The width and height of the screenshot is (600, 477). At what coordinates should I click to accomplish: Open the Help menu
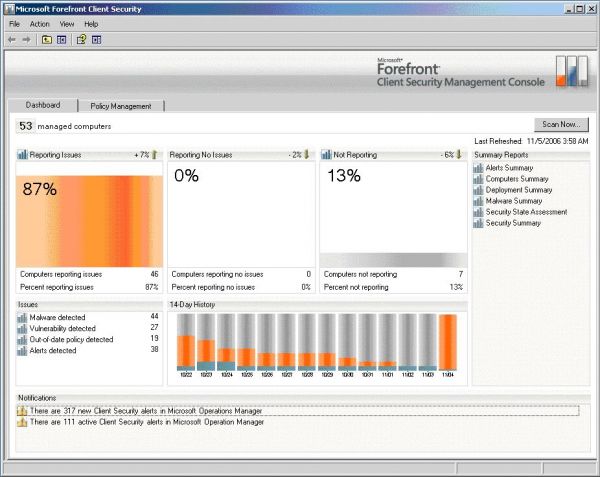(x=91, y=24)
